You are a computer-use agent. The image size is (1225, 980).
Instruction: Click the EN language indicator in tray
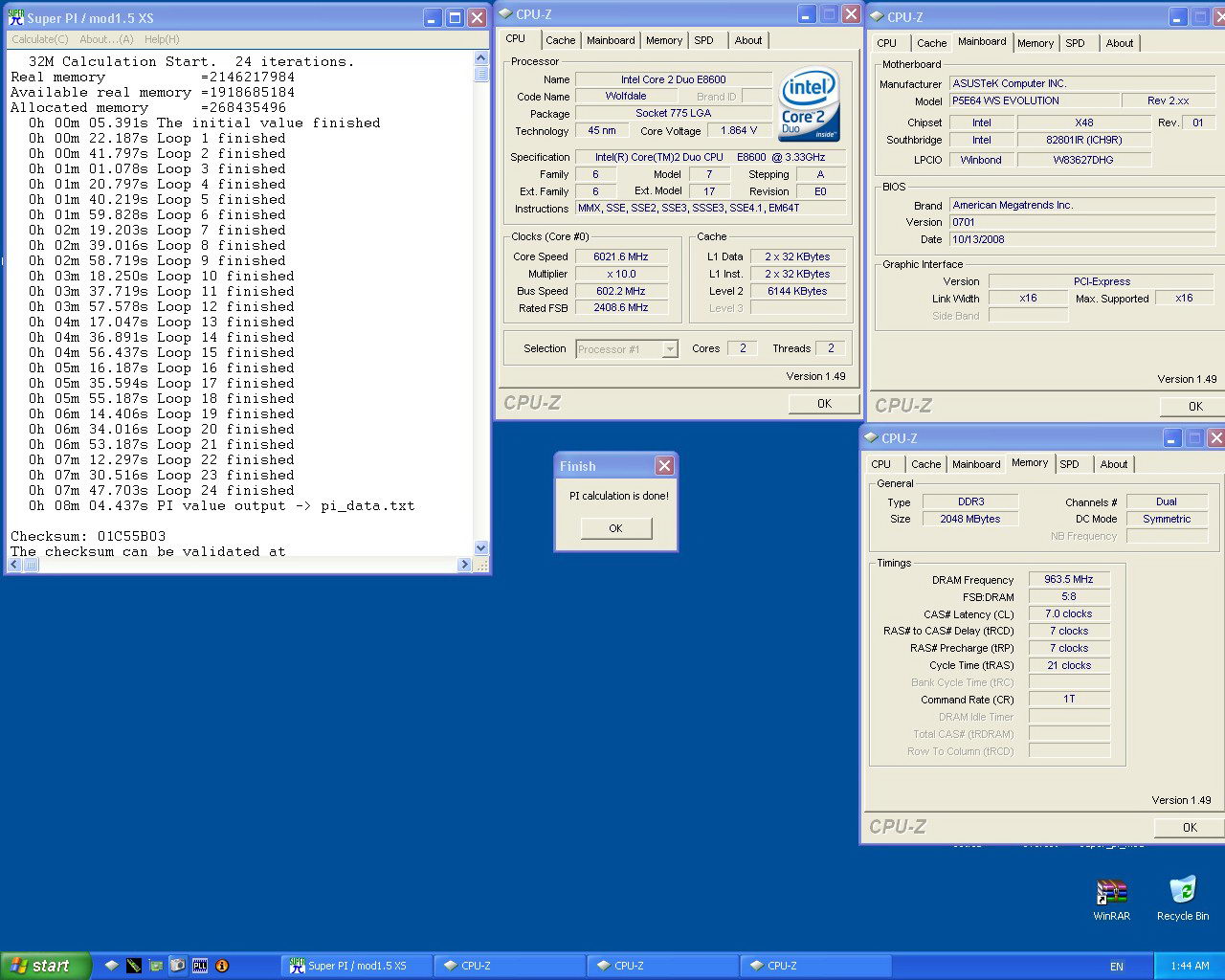coord(1116,967)
